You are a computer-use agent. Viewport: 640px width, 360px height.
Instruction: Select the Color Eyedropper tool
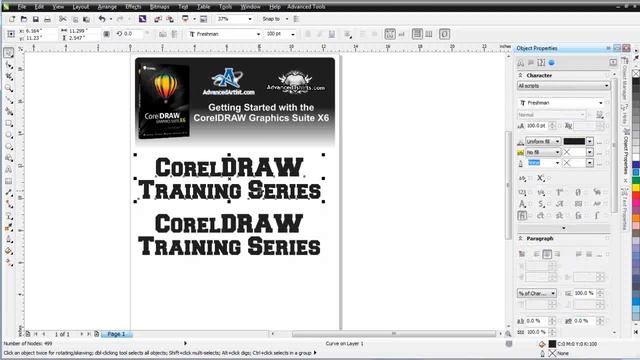coord(9,228)
